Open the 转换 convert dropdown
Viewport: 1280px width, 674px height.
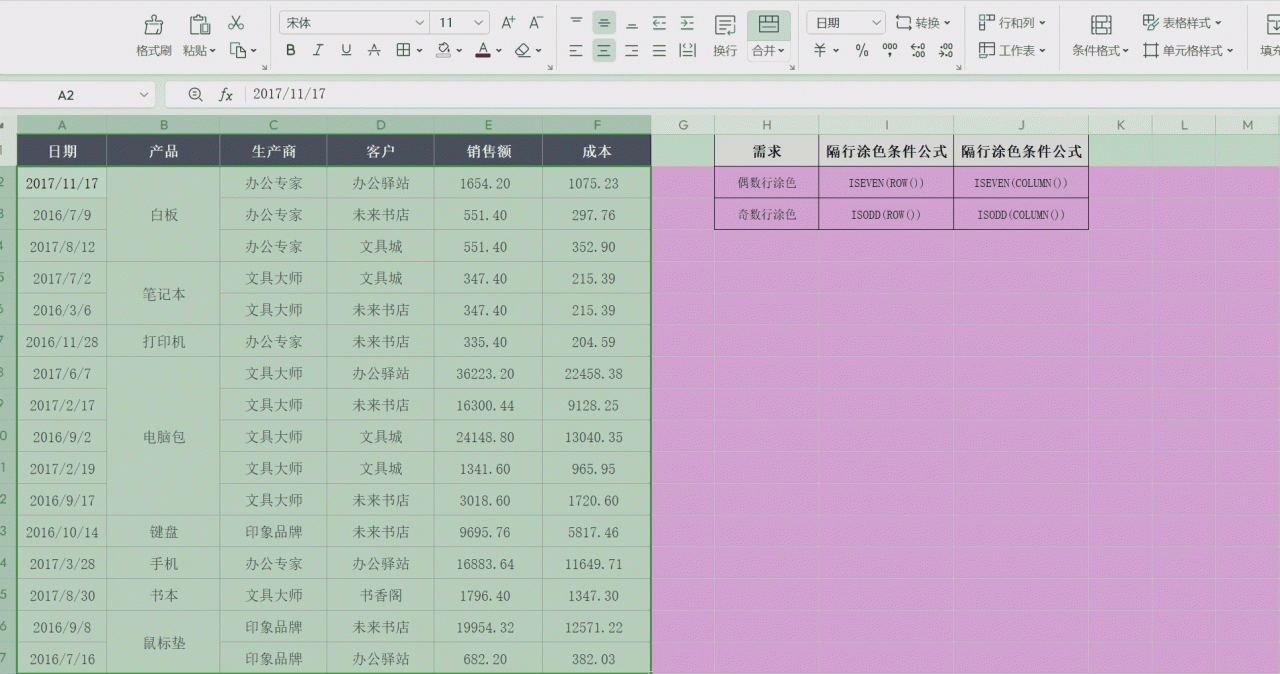(x=923, y=22)
